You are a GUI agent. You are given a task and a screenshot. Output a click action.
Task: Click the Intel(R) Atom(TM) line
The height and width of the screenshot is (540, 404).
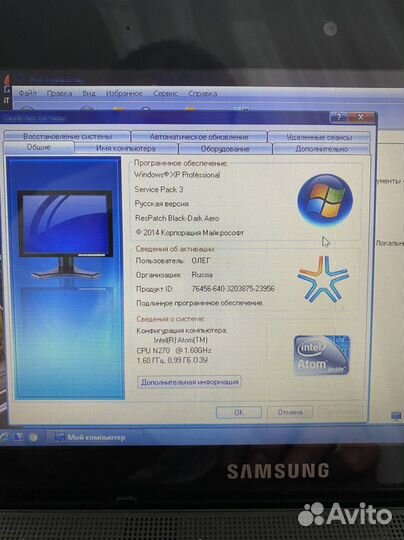point(180,340)
